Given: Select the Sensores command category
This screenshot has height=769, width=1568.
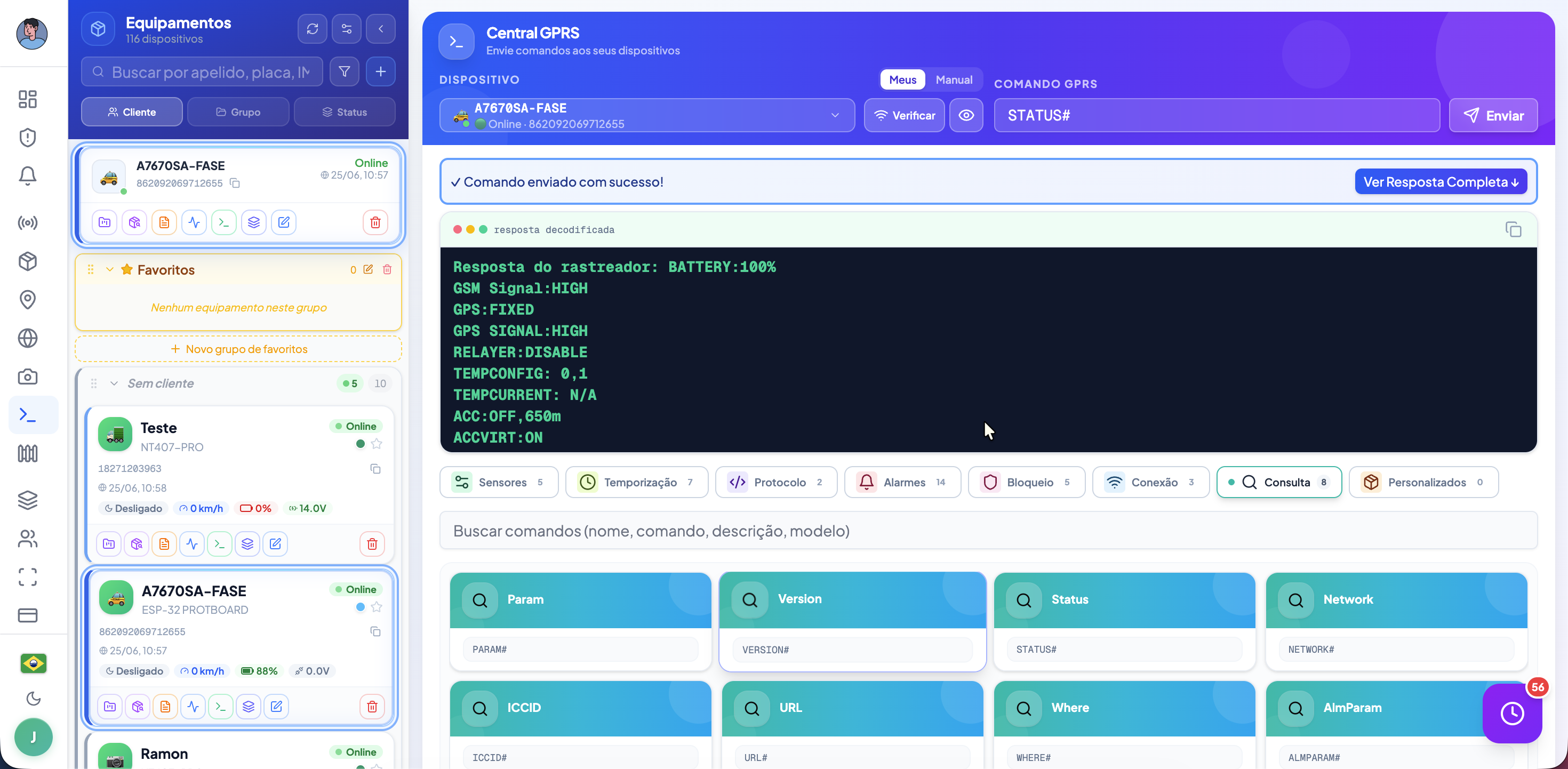Looking at the screenshot, I should point(499,482).
